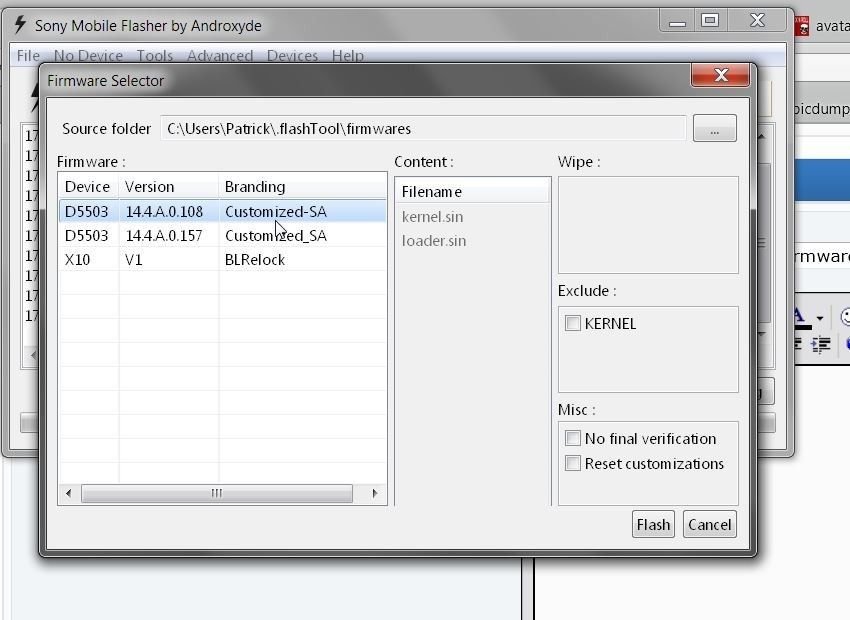Click the Flash button
The width and height of the screenshot is (850, 620).
(653, 524)
